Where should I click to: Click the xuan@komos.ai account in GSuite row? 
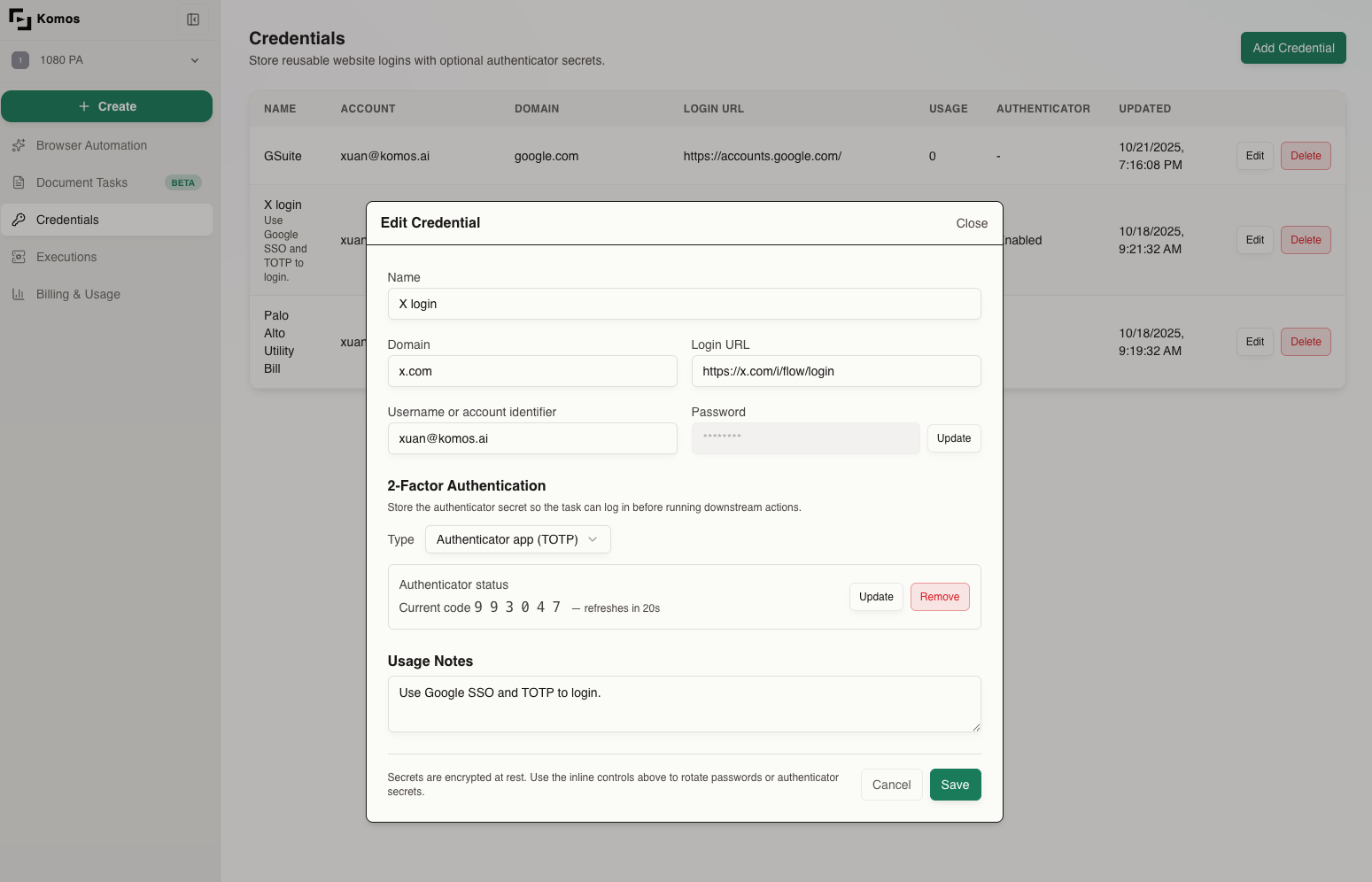click(x=385, y=156)
